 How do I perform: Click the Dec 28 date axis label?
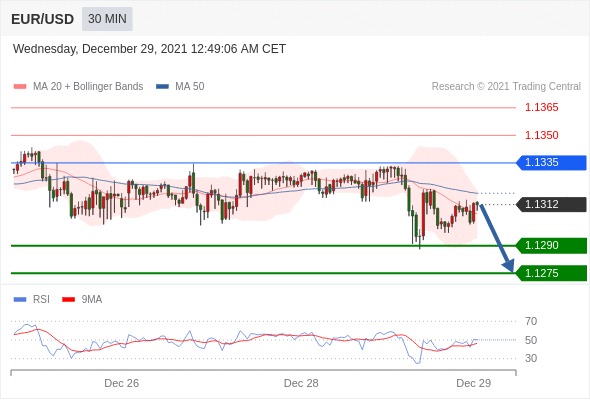[x=301, y=383]
